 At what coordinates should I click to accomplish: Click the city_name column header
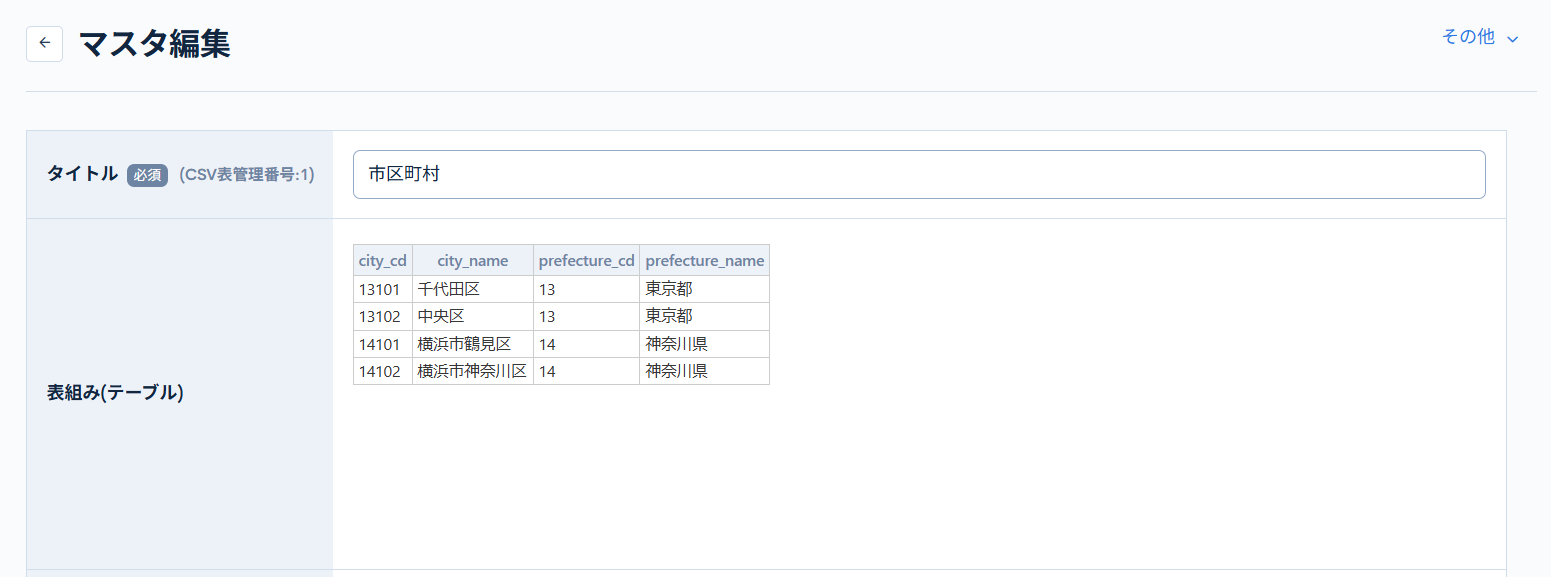[472, 259]
